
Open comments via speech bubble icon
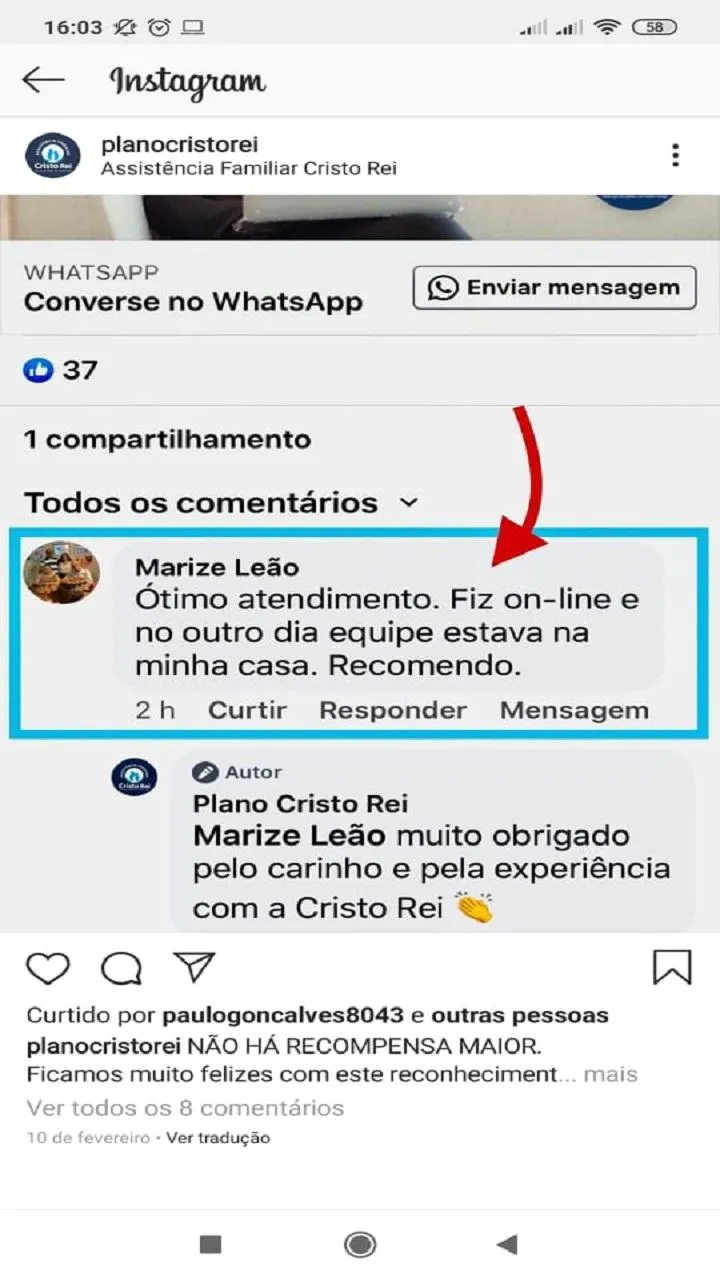pyautogui.click(x=121, y=968)
